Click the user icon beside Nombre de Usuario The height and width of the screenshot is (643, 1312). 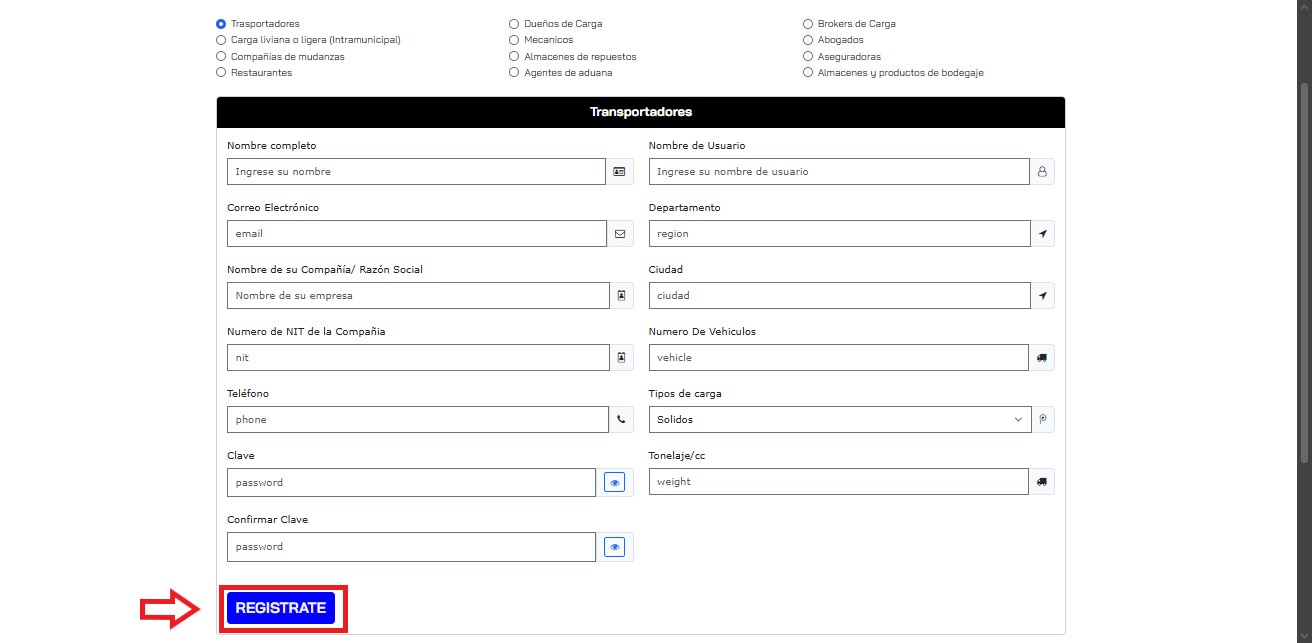[x=1042, y=172]
